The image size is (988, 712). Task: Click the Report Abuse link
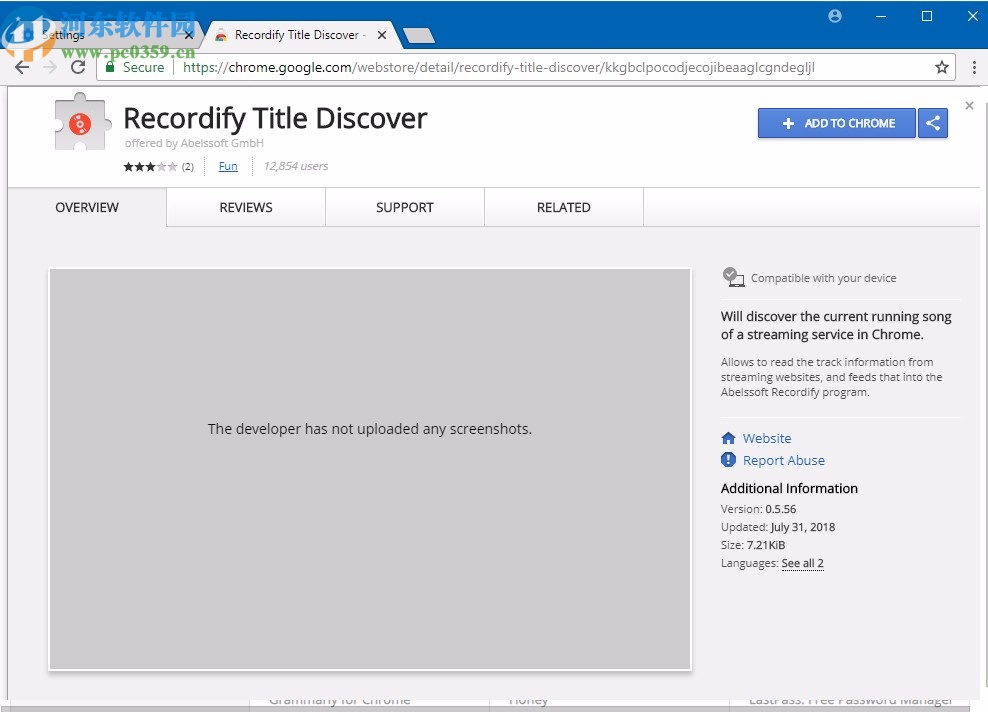[x=783, y=460]
